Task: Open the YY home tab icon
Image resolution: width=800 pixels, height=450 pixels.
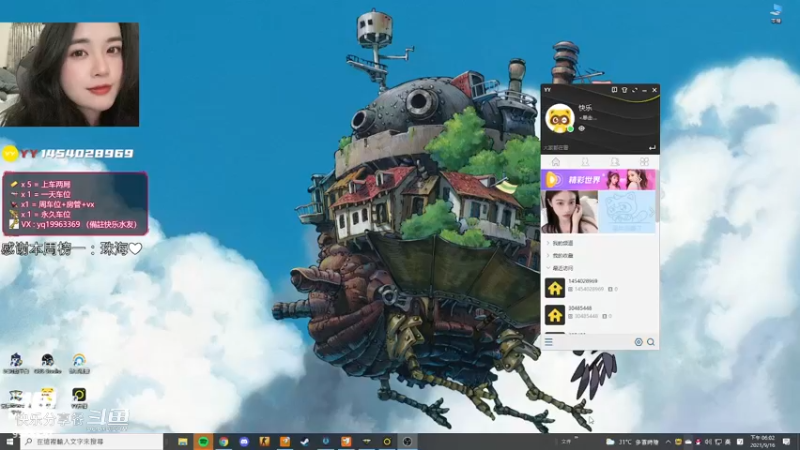Action: 556,162
